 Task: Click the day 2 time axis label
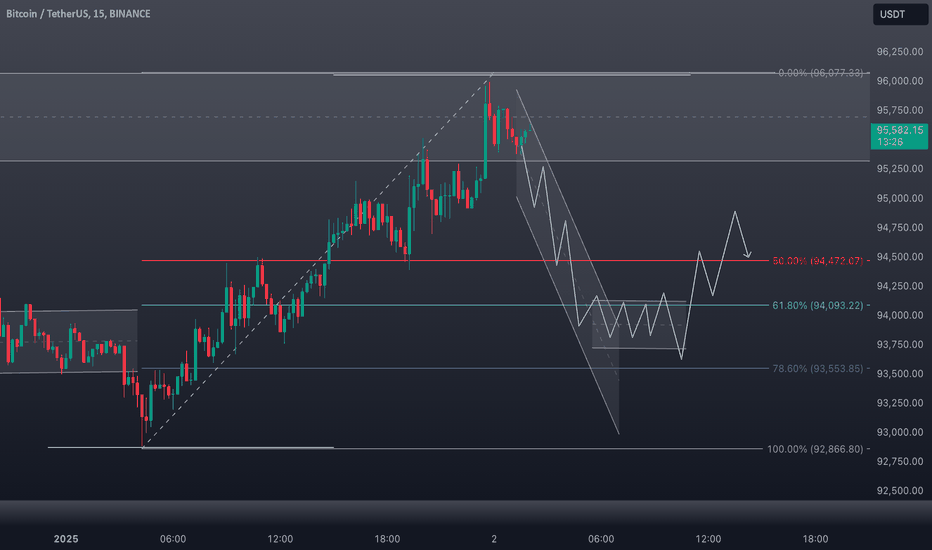pyautogui.click(x=494, y=539)
